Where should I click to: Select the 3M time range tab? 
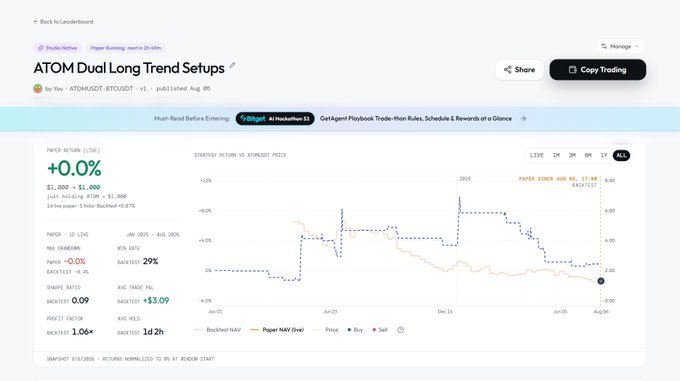pyautogui.click(x=572, y=155)
